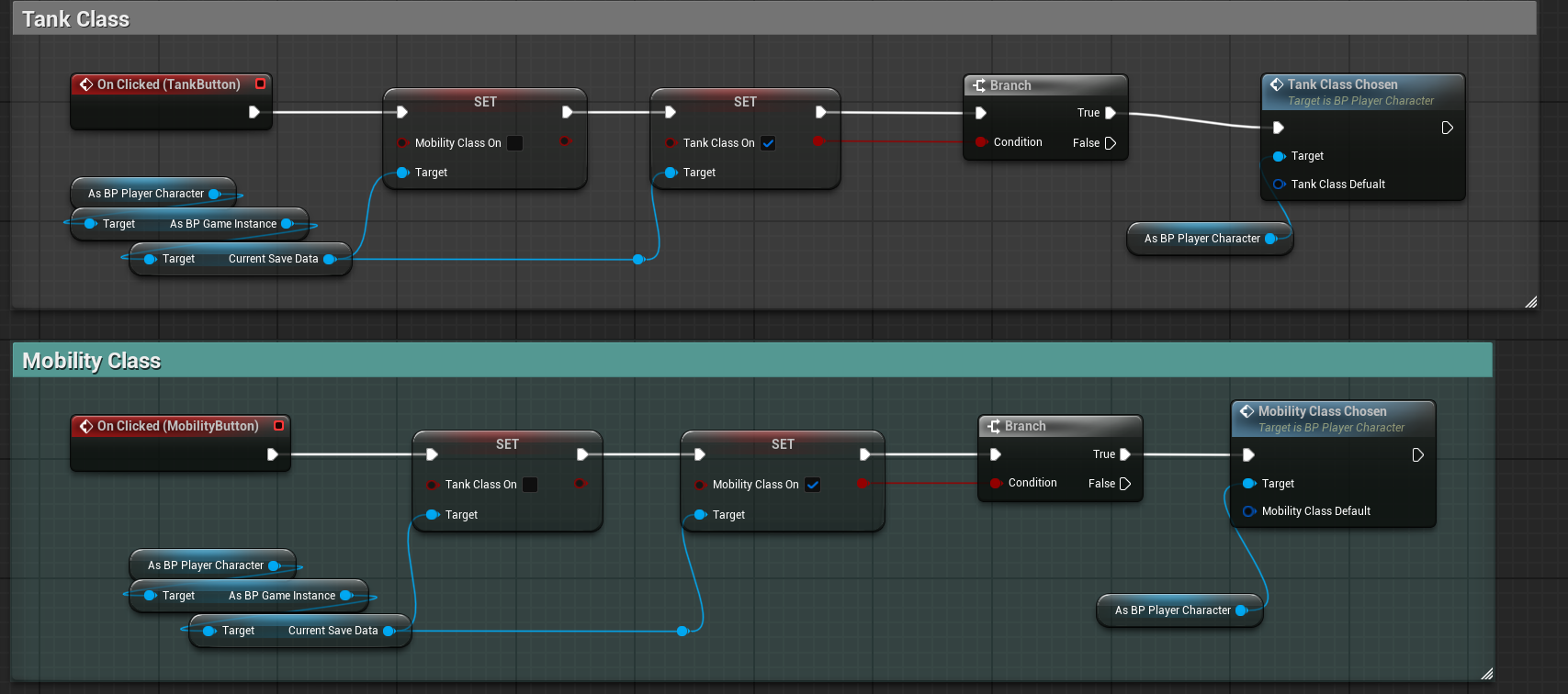
Task: Click the Current Save Data output pin in the Tank Class group
Action: click(x=330, y=259)
